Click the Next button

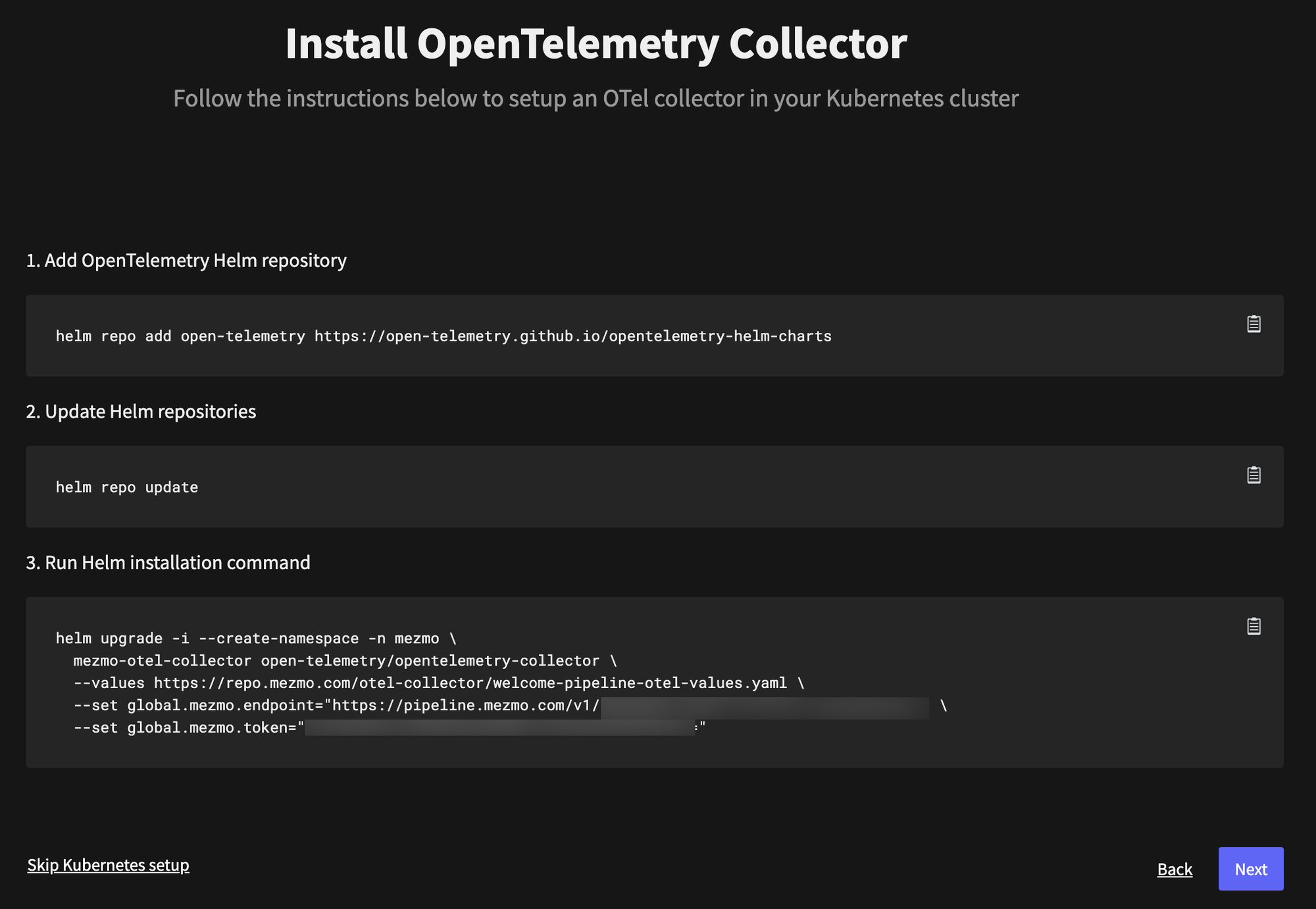(1250, 869)
